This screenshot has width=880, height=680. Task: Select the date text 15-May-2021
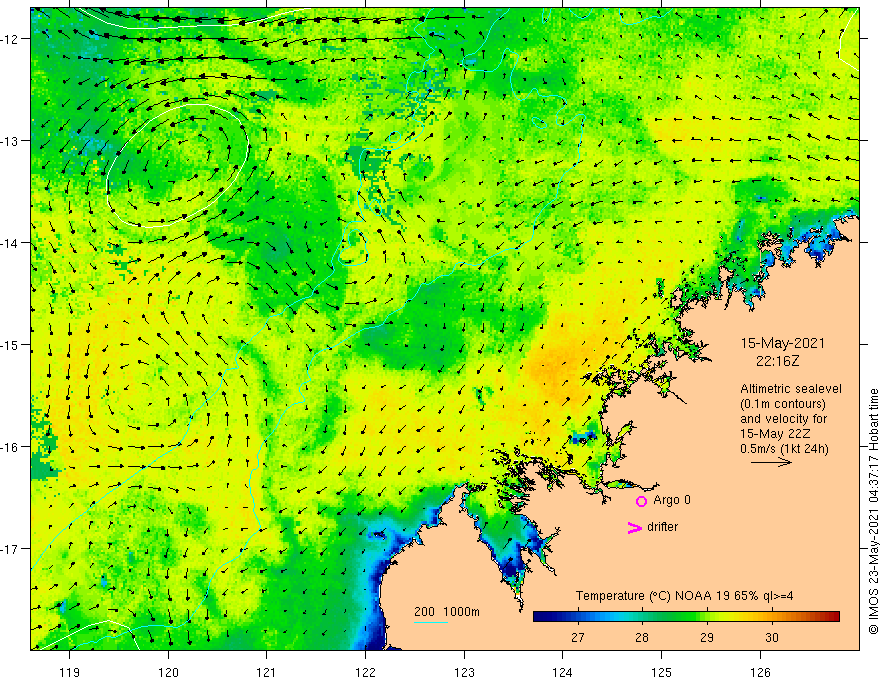point(782,343)
